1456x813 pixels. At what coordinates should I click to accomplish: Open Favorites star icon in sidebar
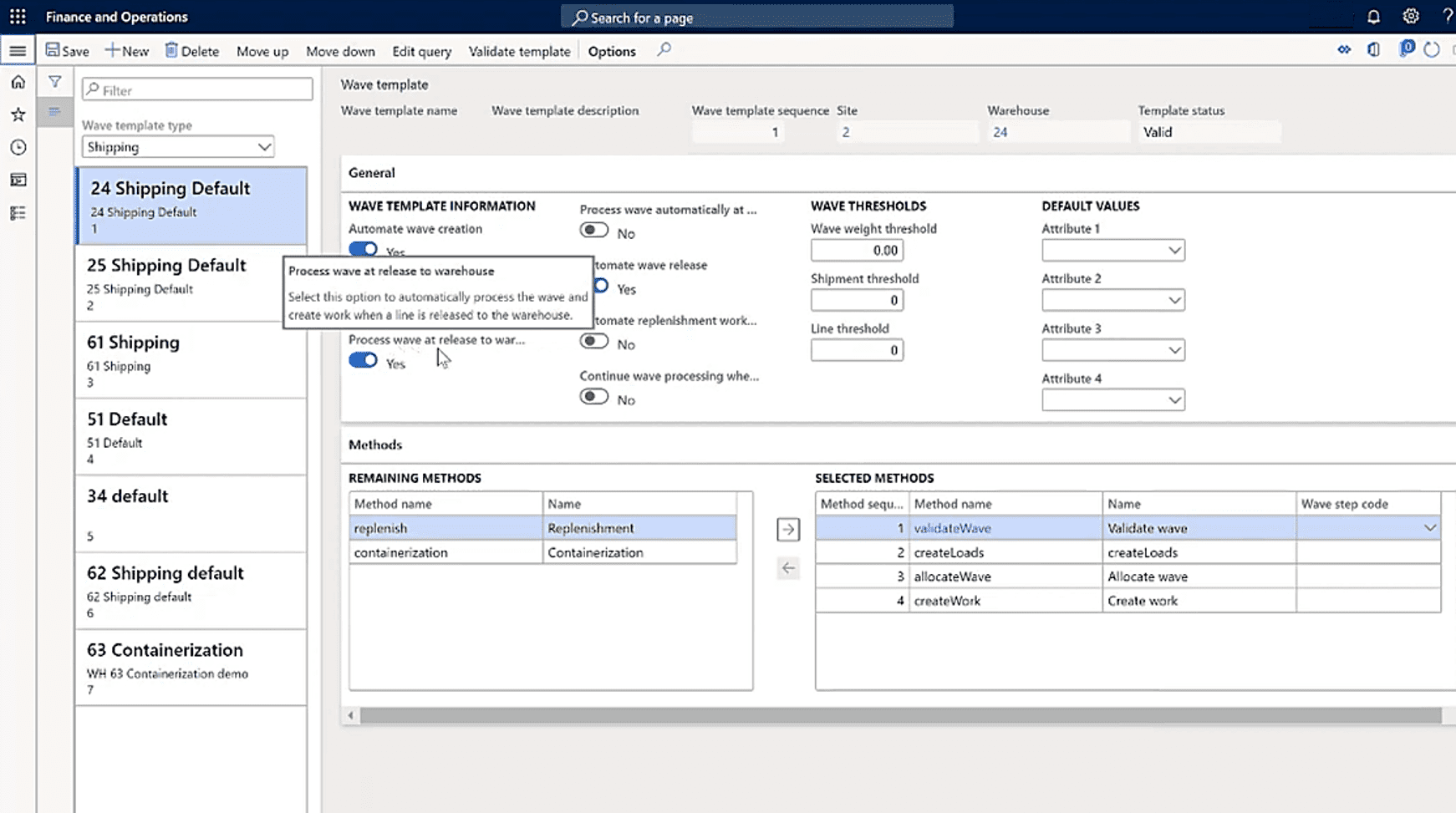click(x=18, y=114)
